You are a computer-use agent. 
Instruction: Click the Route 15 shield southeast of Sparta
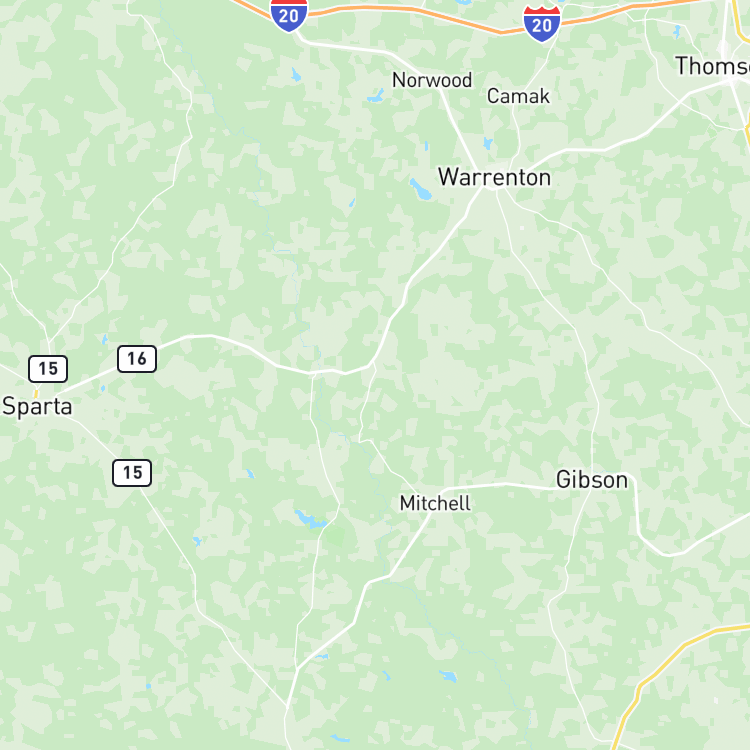pyautogui.click(x=132, y=473)
